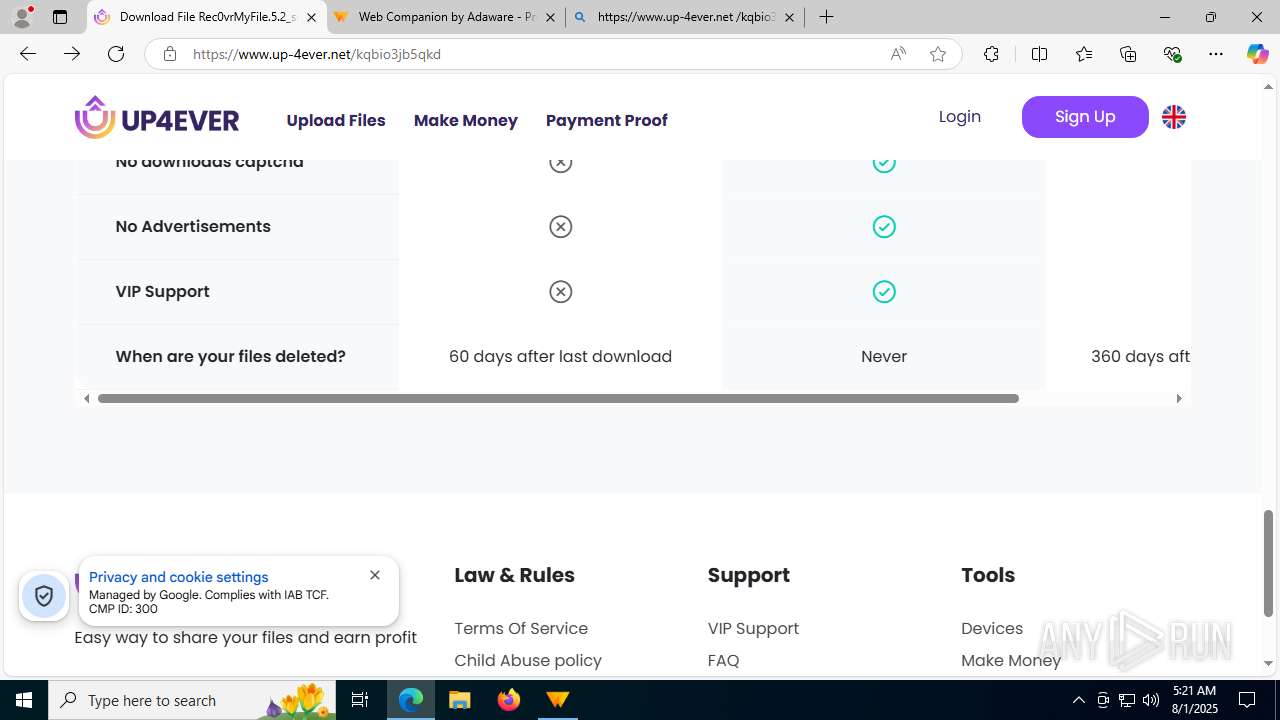Image resolution: width=1280 pixels, height=720 pixels.
Task: Open FAQ footer link
Action: pos(724,660)
